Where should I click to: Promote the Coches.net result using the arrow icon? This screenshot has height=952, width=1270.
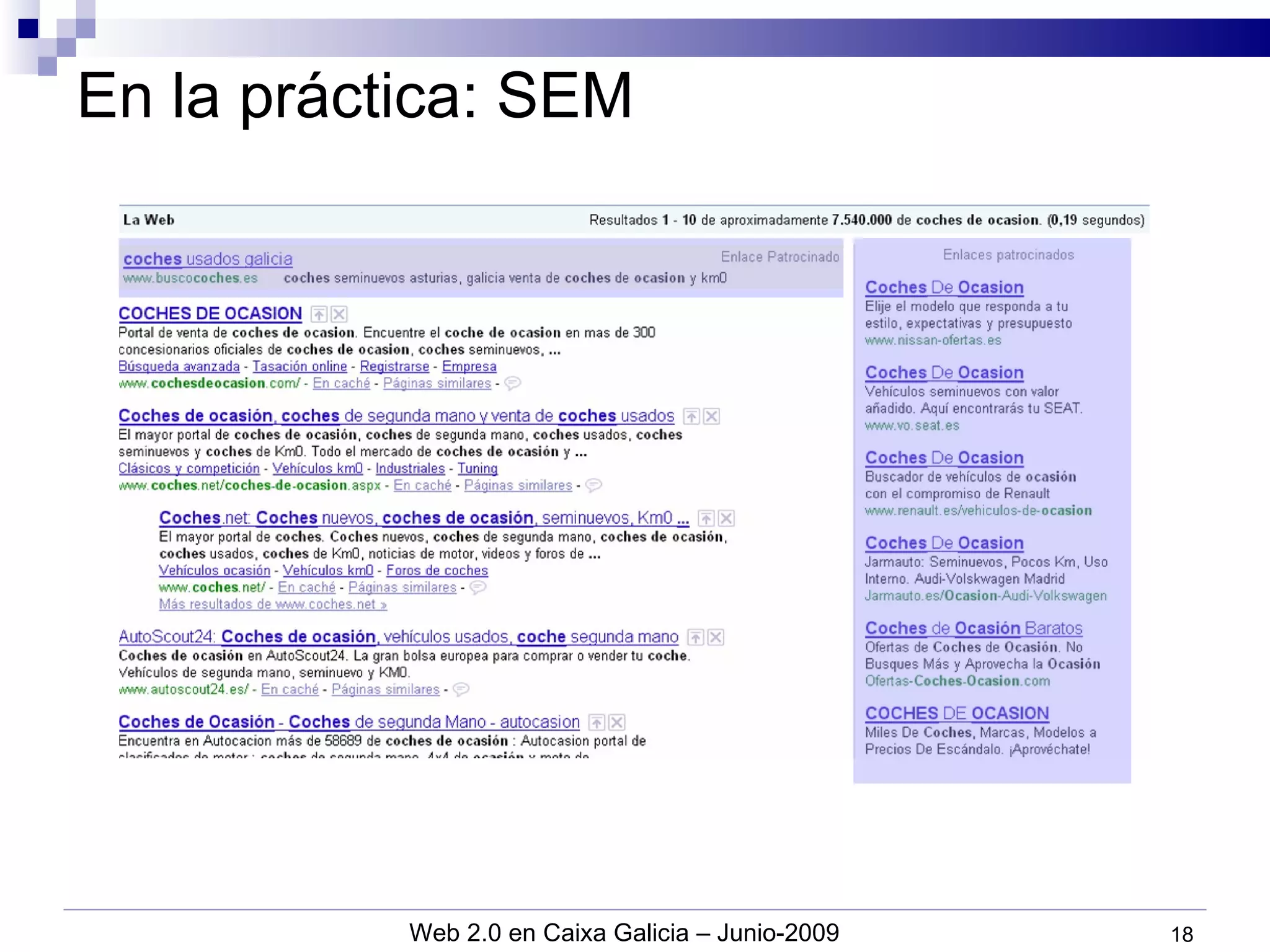(x=706, y=518)
